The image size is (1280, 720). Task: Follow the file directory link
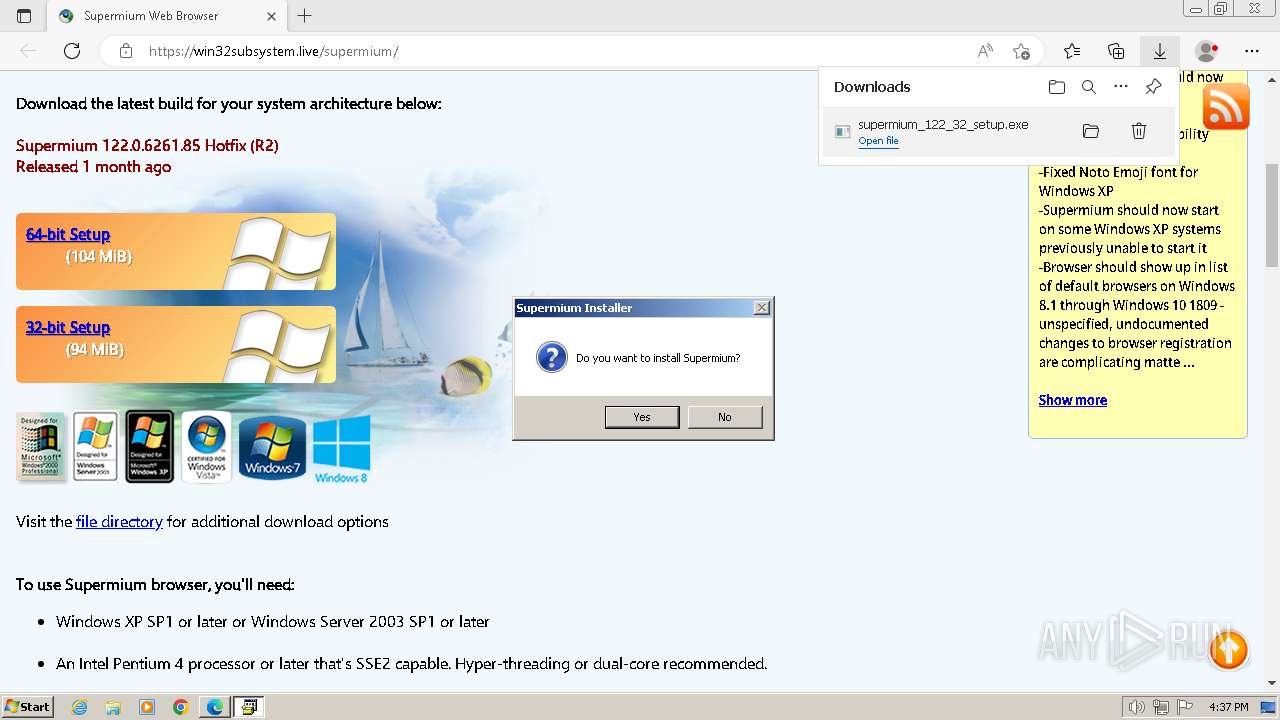click(119, 521)
